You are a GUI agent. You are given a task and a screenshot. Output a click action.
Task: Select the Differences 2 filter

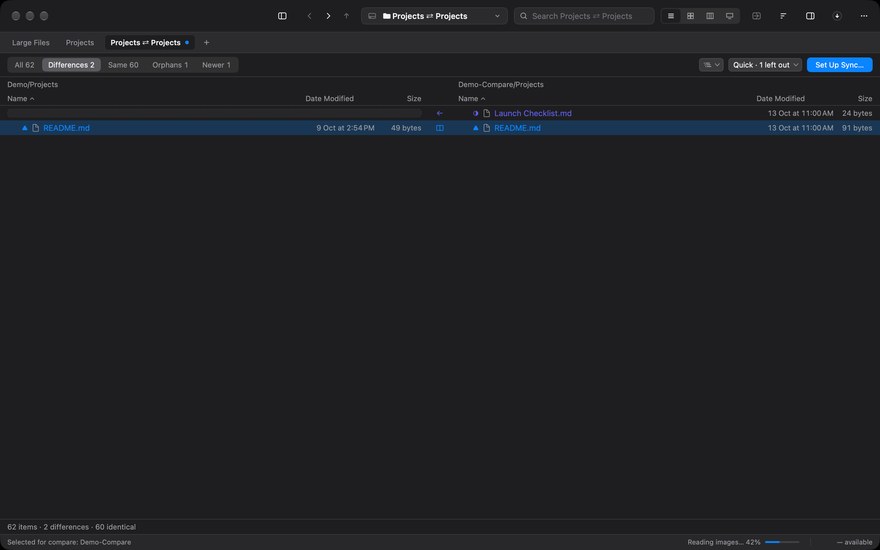[x=71, y=65]
